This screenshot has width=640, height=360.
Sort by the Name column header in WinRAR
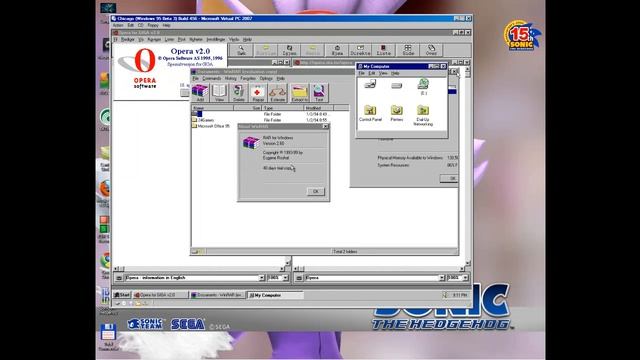[213, 108]
